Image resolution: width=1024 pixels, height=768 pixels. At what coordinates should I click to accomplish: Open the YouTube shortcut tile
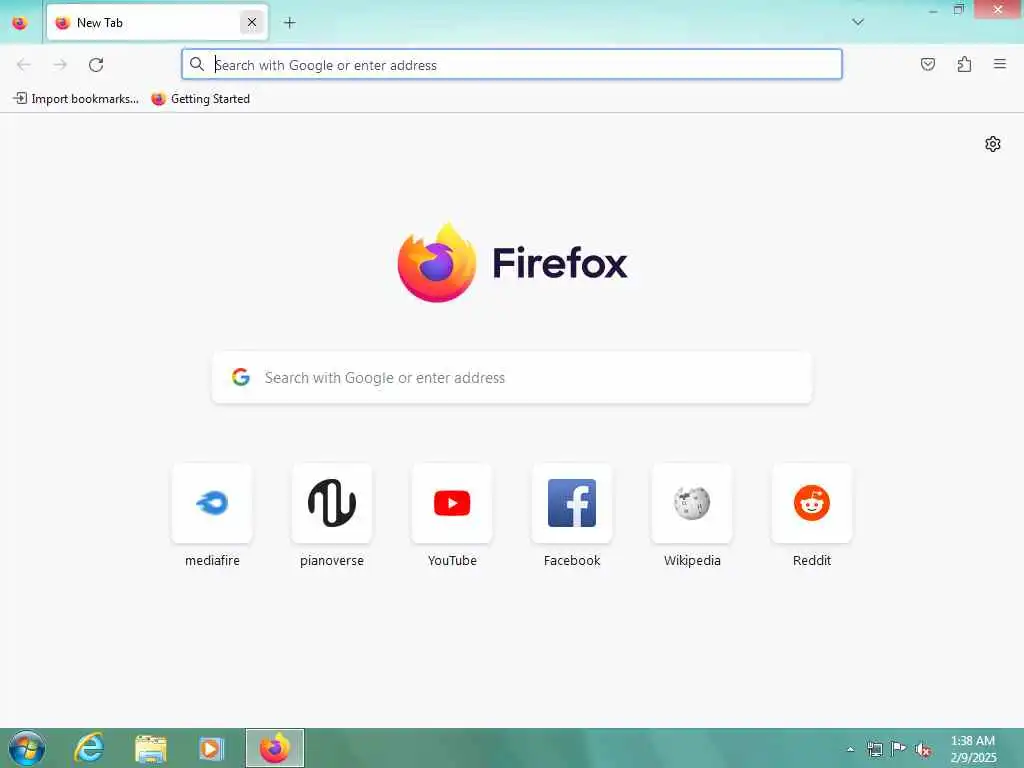pos(452,503)
